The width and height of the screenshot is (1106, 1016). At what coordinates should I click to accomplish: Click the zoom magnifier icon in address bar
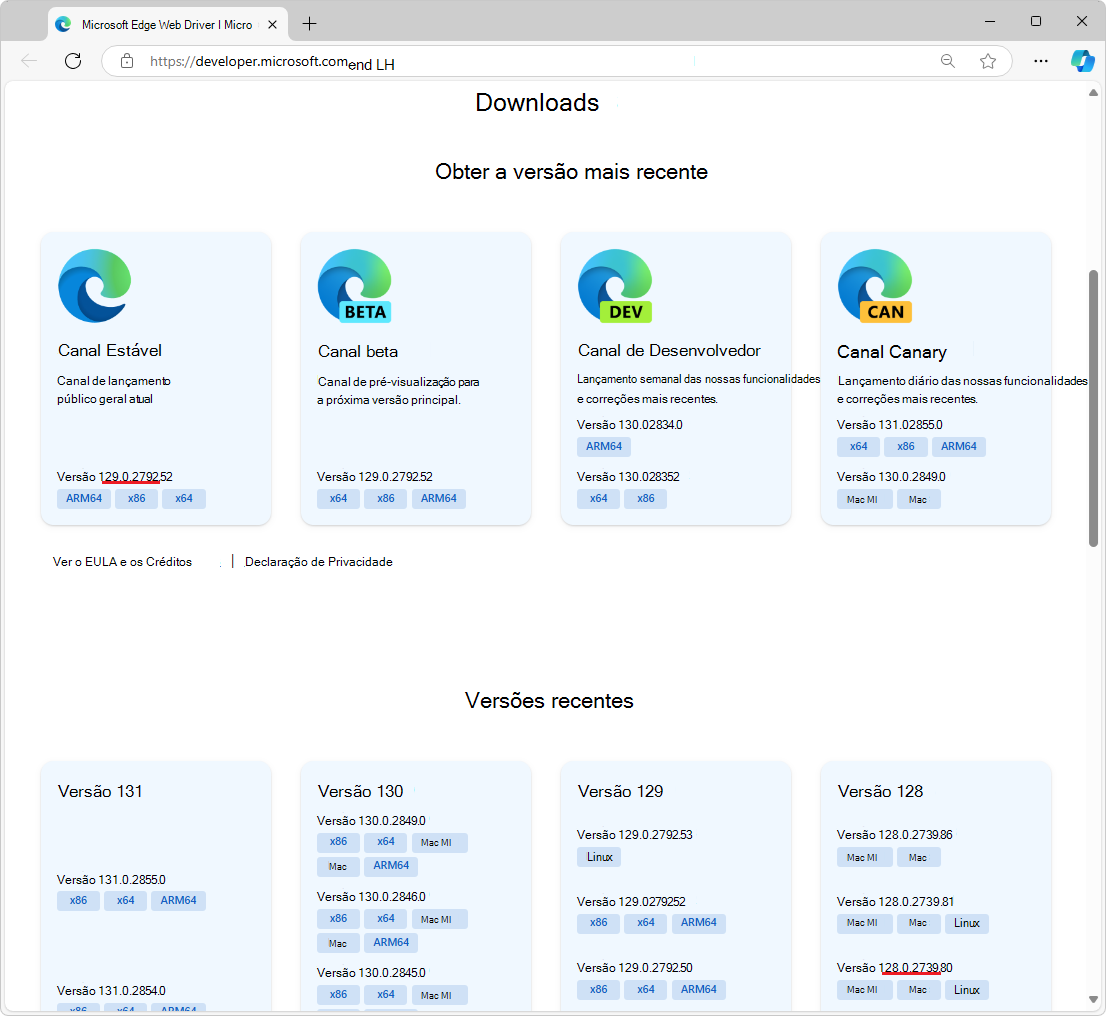pyautogui.click(x=947, y=61)
